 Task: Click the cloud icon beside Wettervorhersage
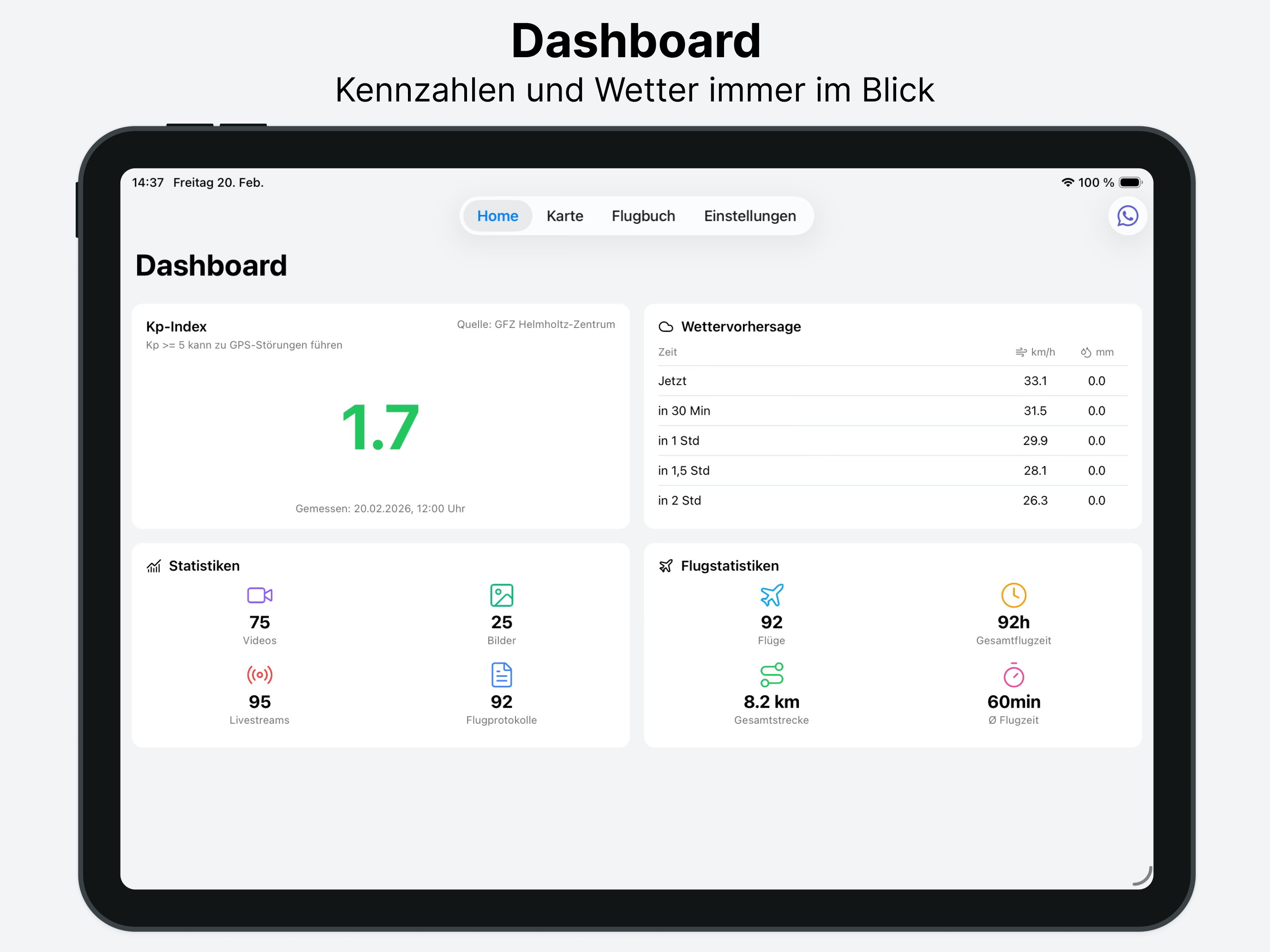click(x=665, y=327)
